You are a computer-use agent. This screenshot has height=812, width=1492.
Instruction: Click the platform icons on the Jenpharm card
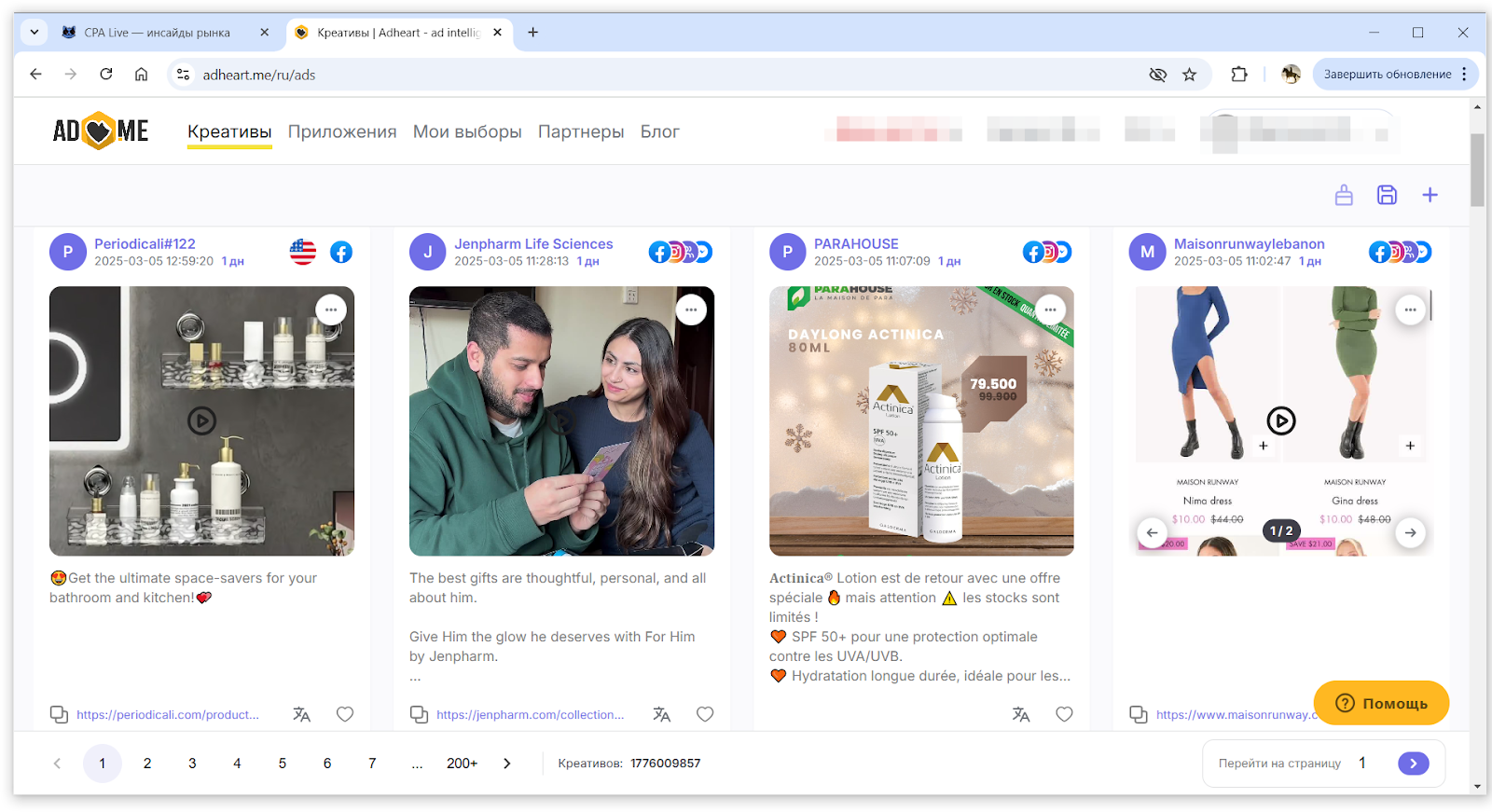click(x=681, y=252)
